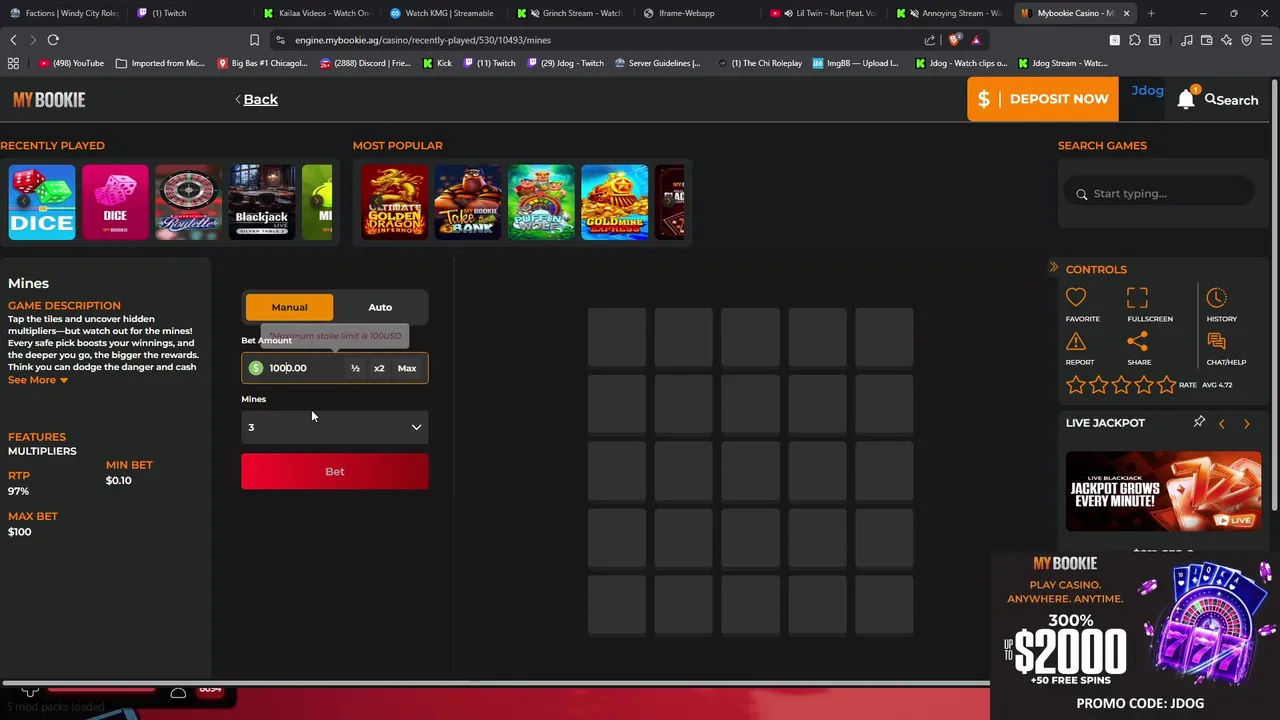The image size is (1280, 720).
Task: Go to next Live Jackpot item
Action: [1246, 424]
